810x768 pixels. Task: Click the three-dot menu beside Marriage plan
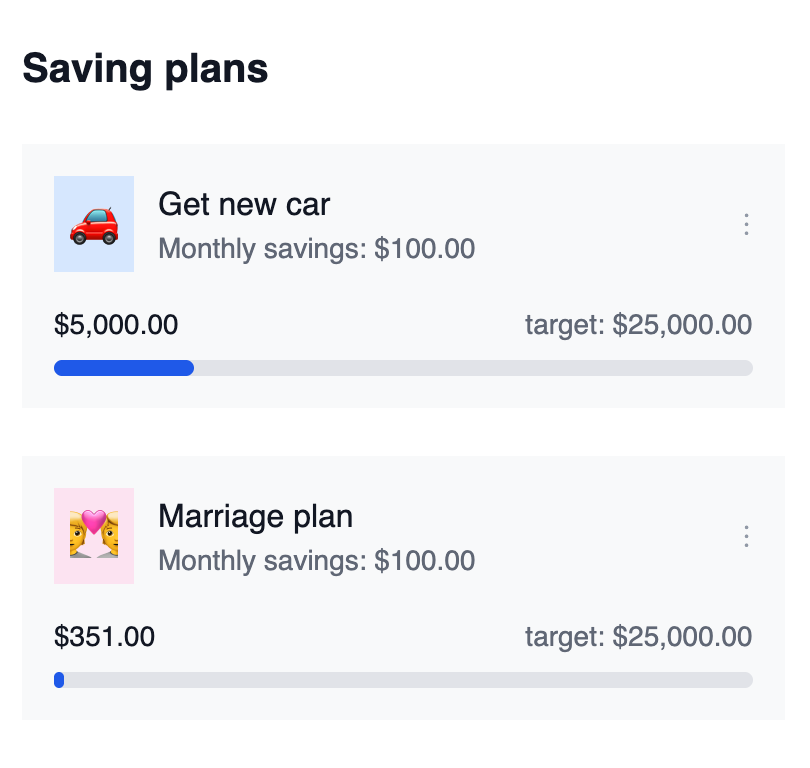click(746, 536)
